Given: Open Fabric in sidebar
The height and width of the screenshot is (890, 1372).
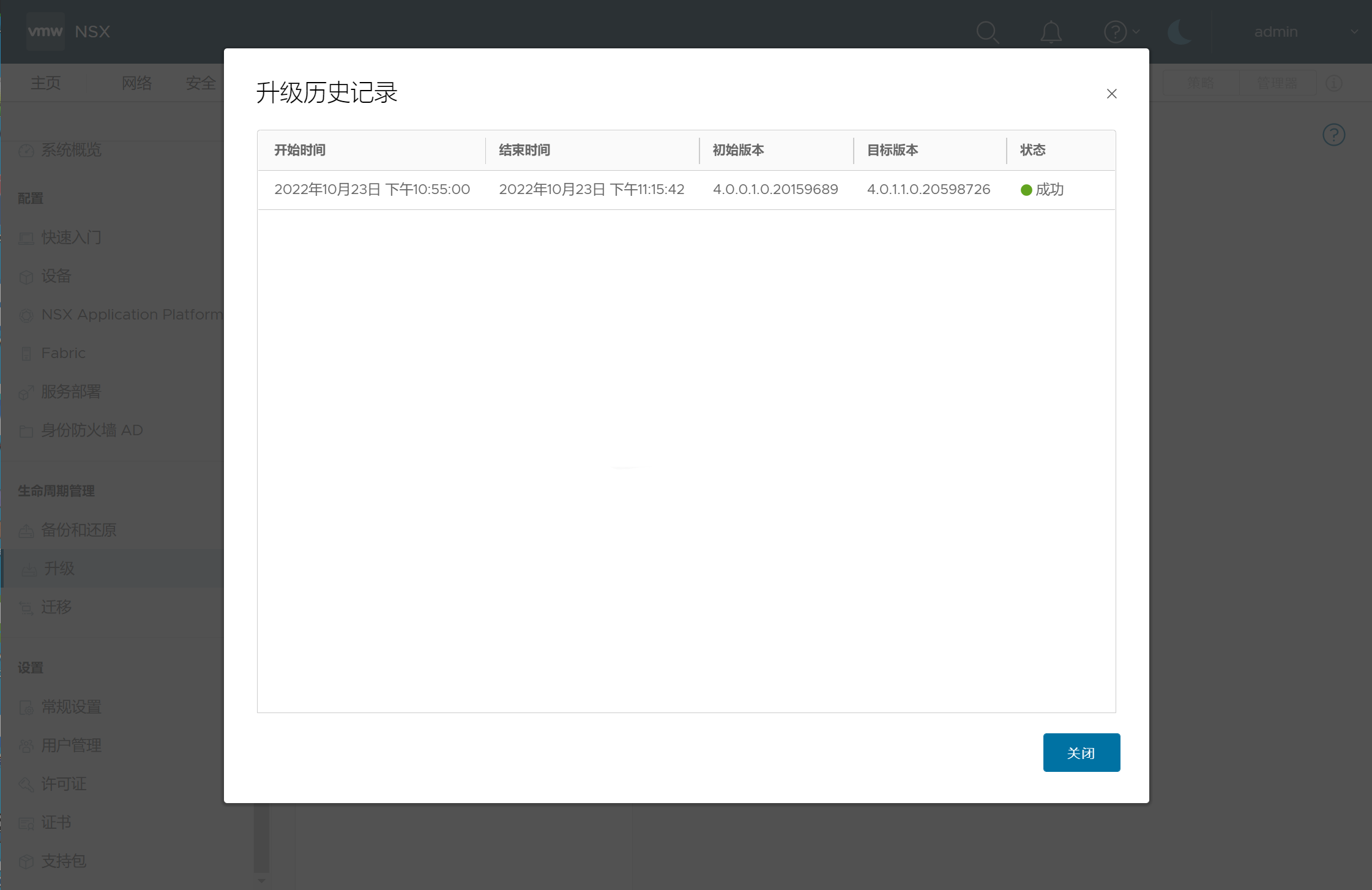Looking at the screenshot, I should [x=64, y=353].
